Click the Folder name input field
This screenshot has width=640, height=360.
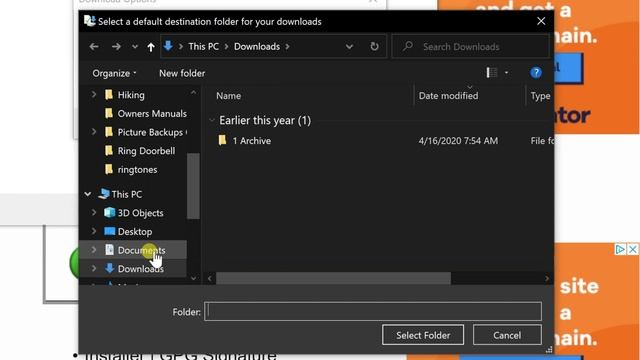(373, 311)
